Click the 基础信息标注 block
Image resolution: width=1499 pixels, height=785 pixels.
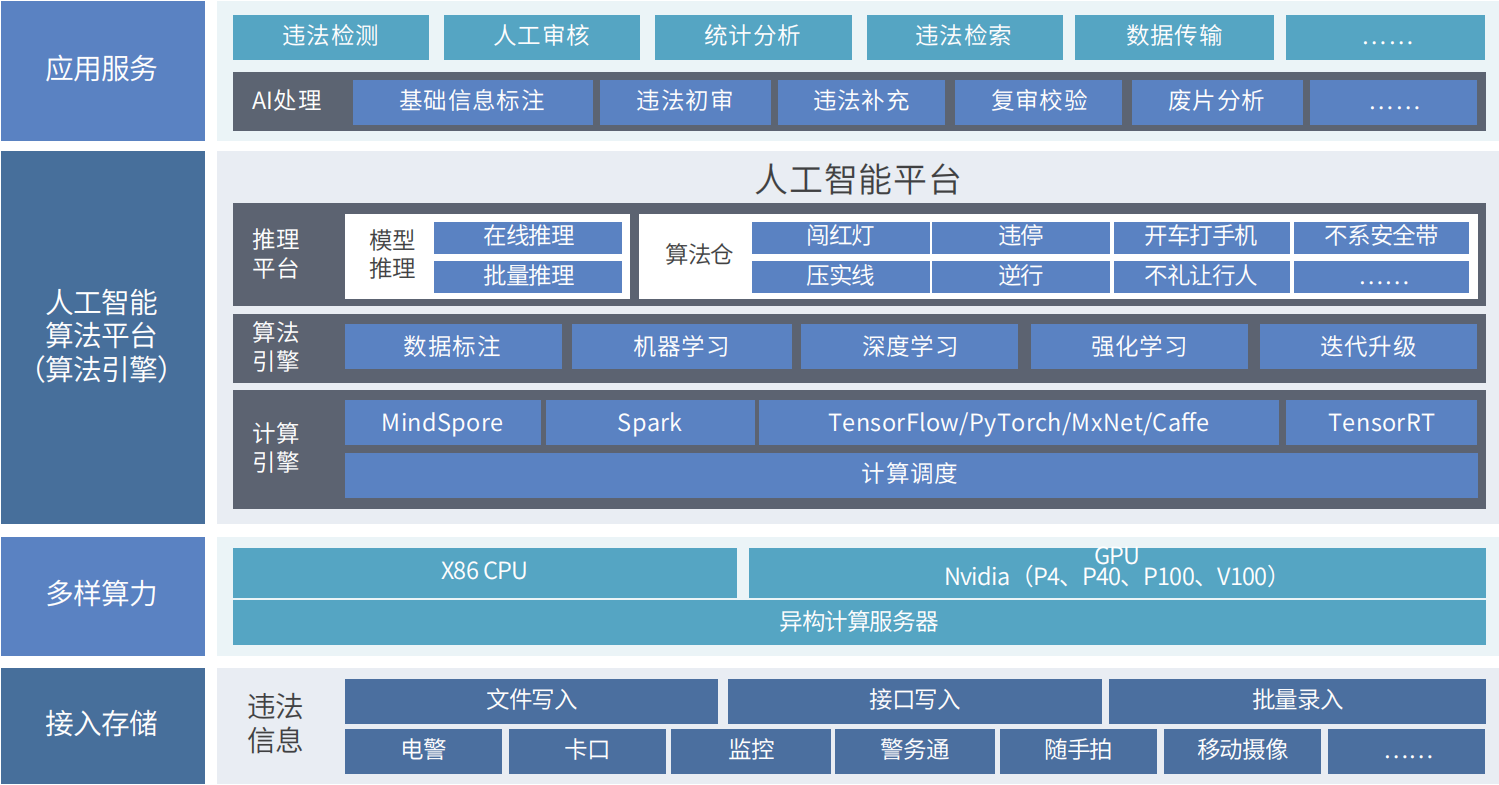473,101
